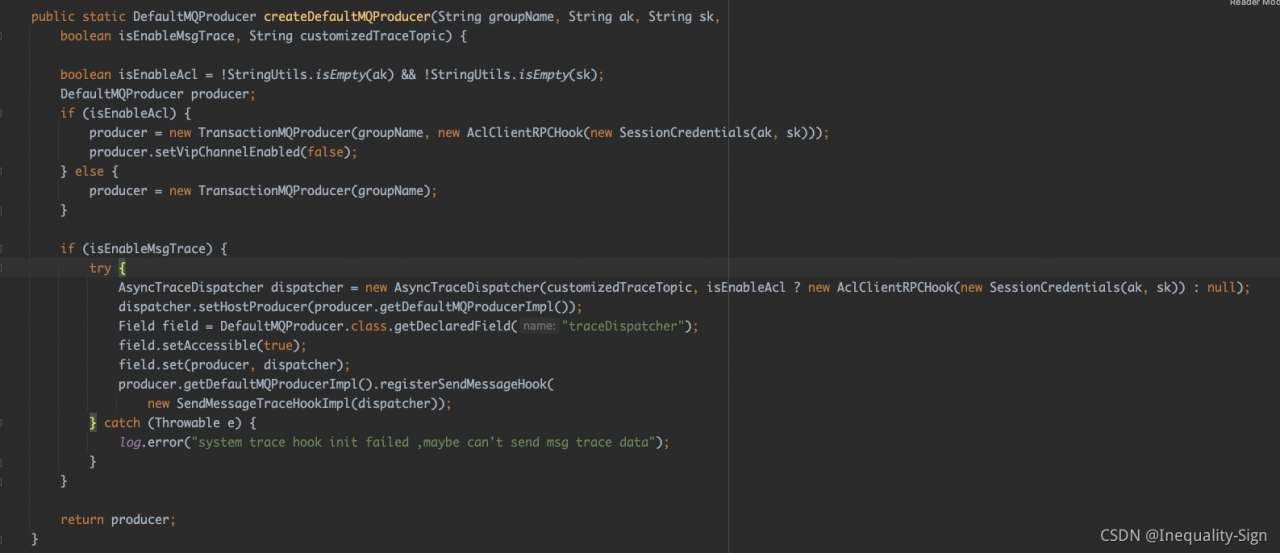Click the 'true' literal

[x=278, y=345]
